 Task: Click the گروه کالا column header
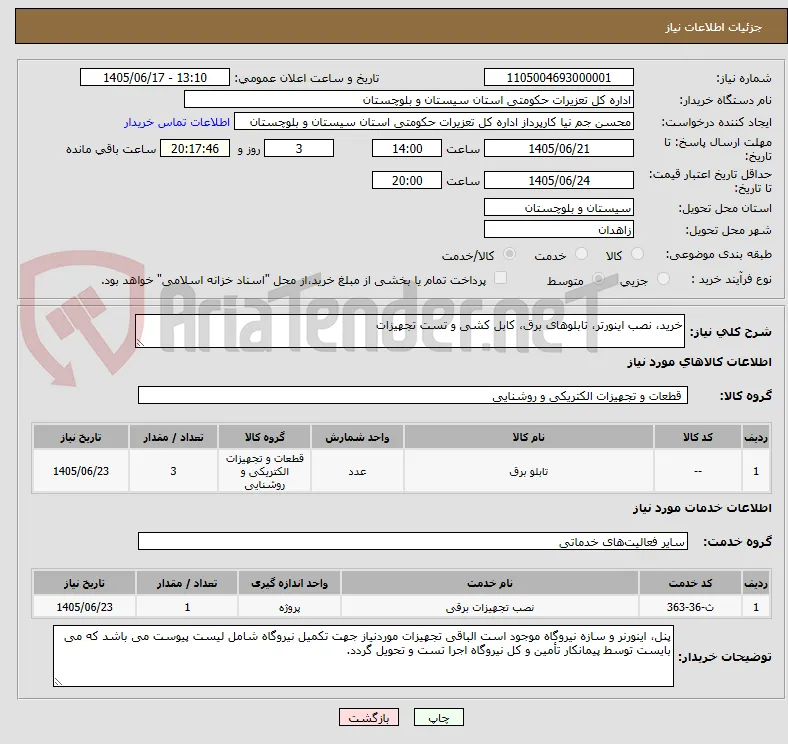pyautogui.click(x=264, y=437)
